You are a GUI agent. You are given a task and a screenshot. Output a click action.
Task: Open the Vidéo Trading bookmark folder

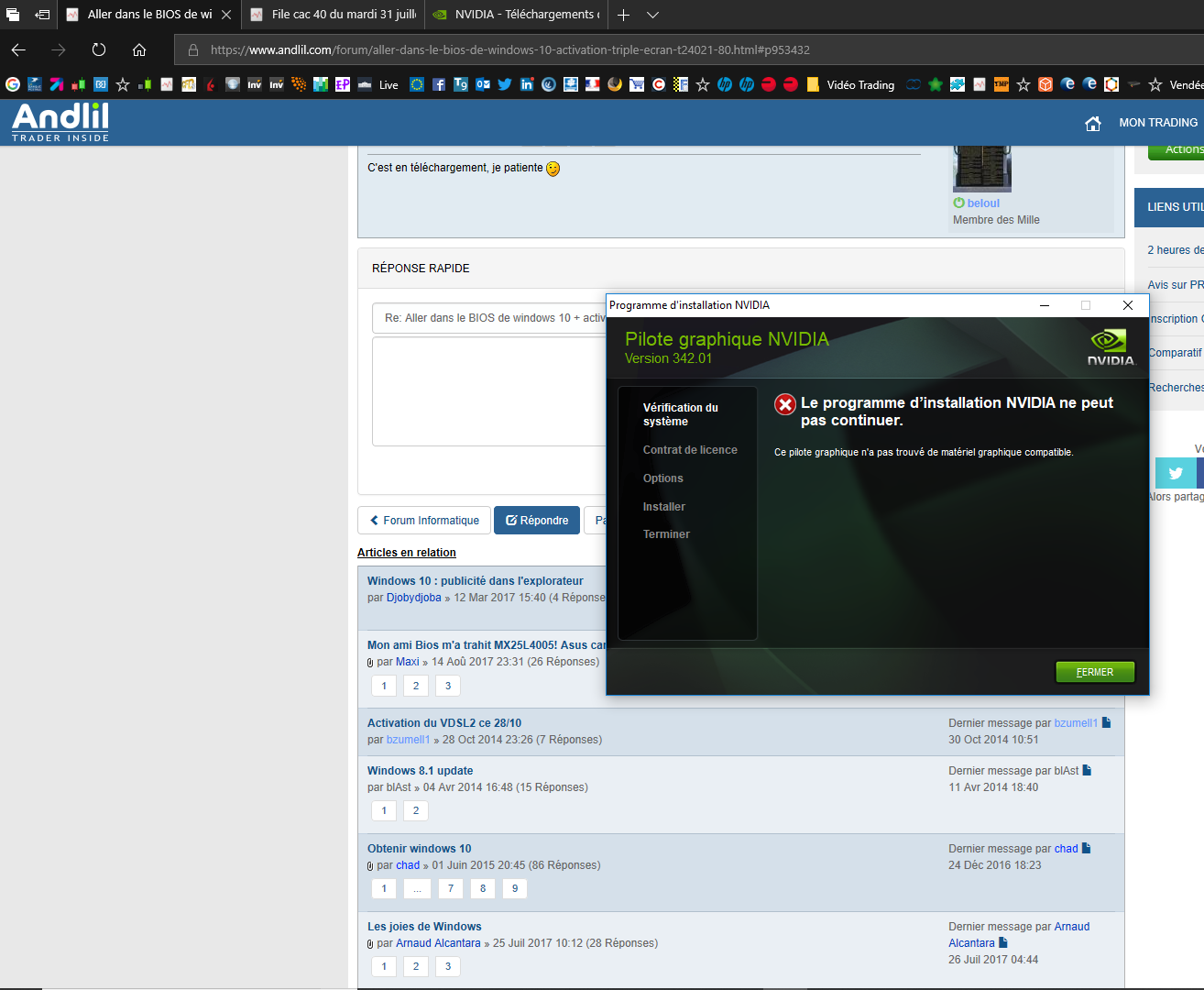pos(850,84)
